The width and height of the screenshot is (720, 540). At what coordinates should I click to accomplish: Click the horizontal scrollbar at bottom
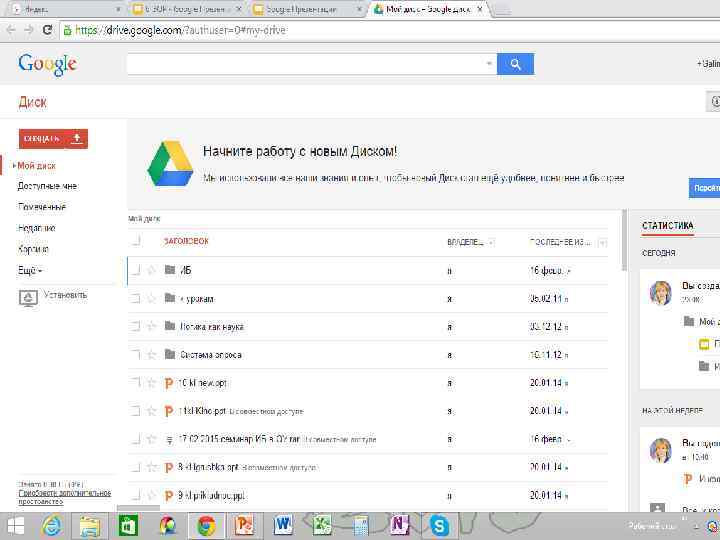[x=138, y=508]
